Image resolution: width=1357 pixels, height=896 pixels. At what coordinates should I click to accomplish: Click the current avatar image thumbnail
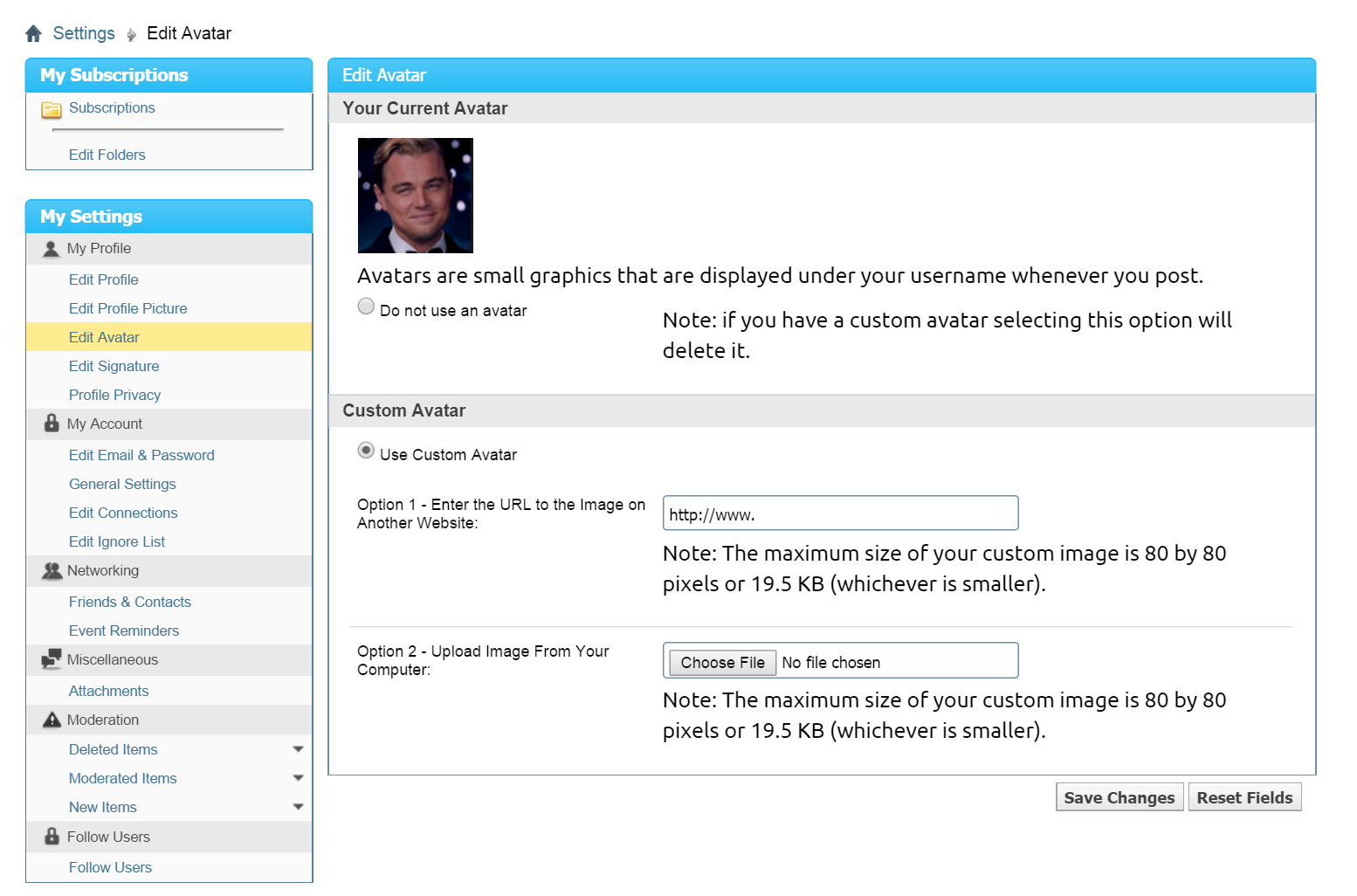point(416,196)
